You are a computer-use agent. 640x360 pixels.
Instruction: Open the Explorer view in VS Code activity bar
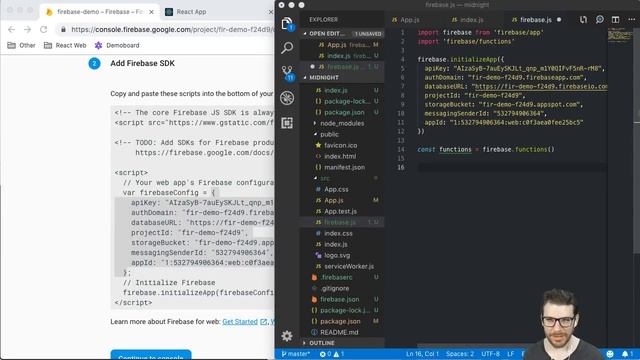(287, 24)
